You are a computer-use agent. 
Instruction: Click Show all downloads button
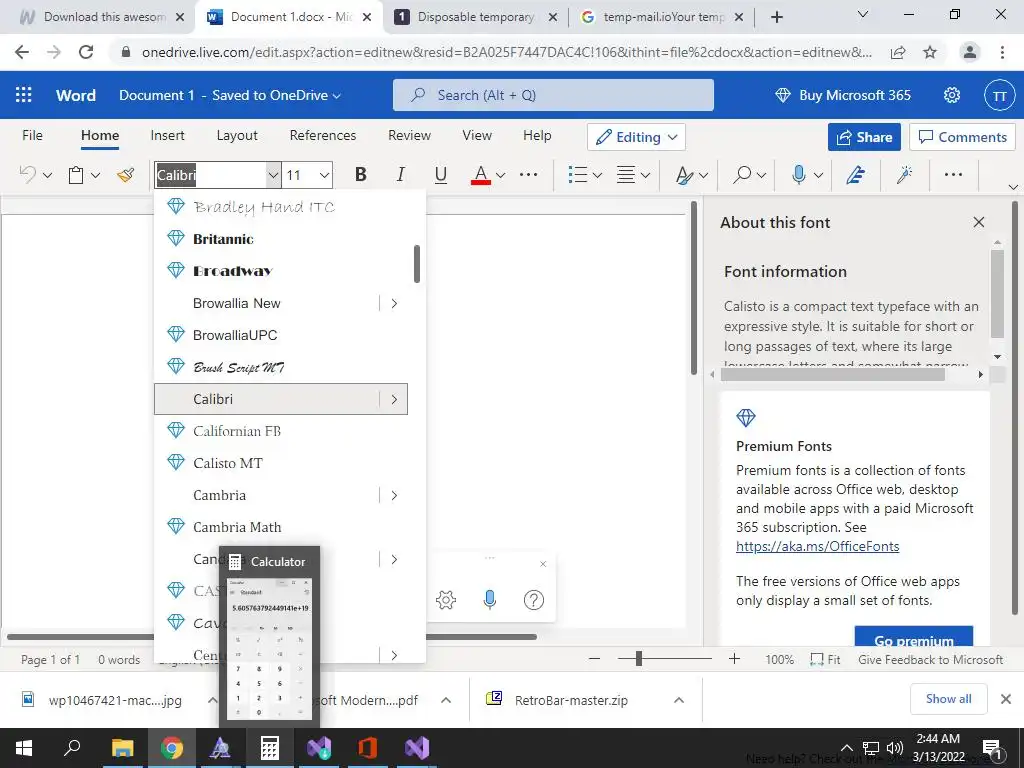click(948, 699)
